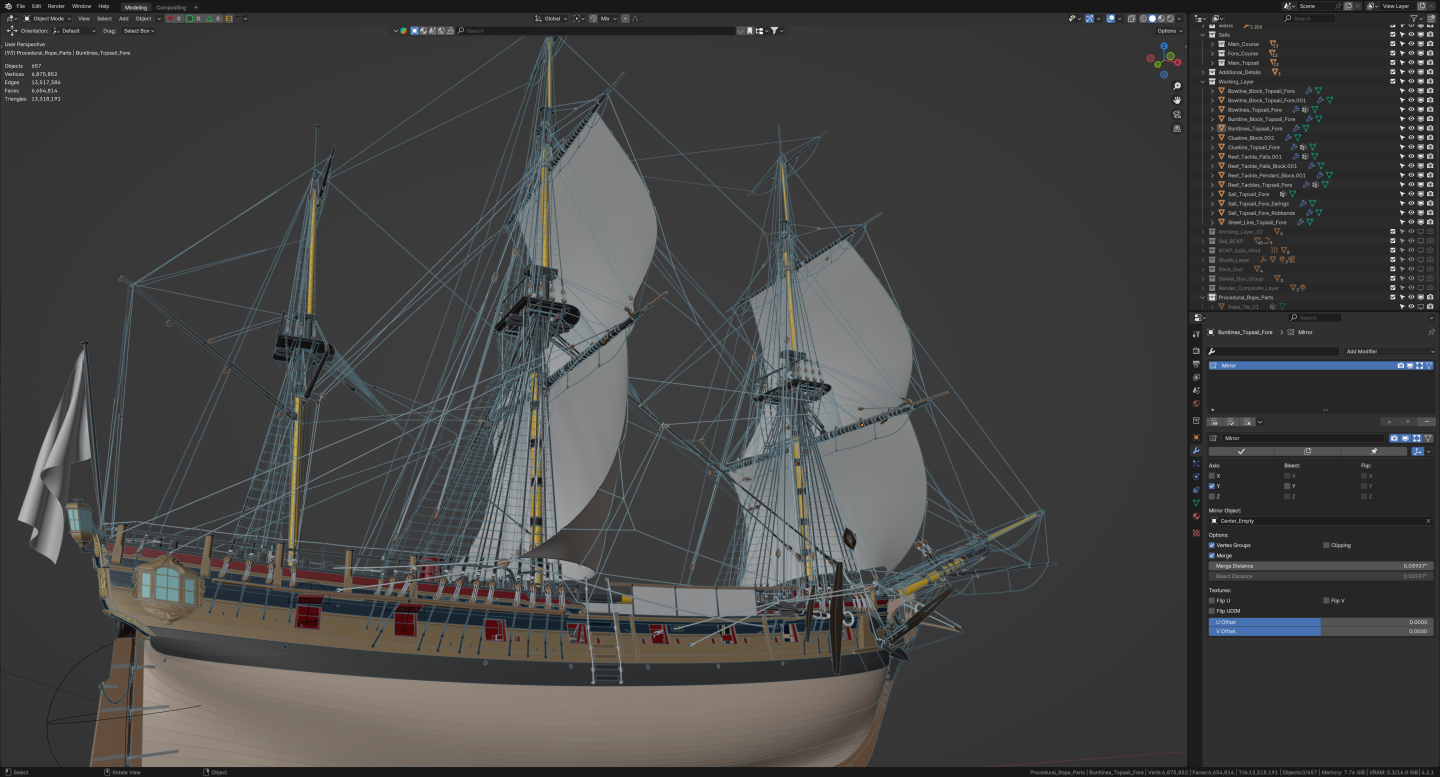1440x777 pixels.
Task: Toggle Vertex Groups checkbox
Action: point(1212,545)
